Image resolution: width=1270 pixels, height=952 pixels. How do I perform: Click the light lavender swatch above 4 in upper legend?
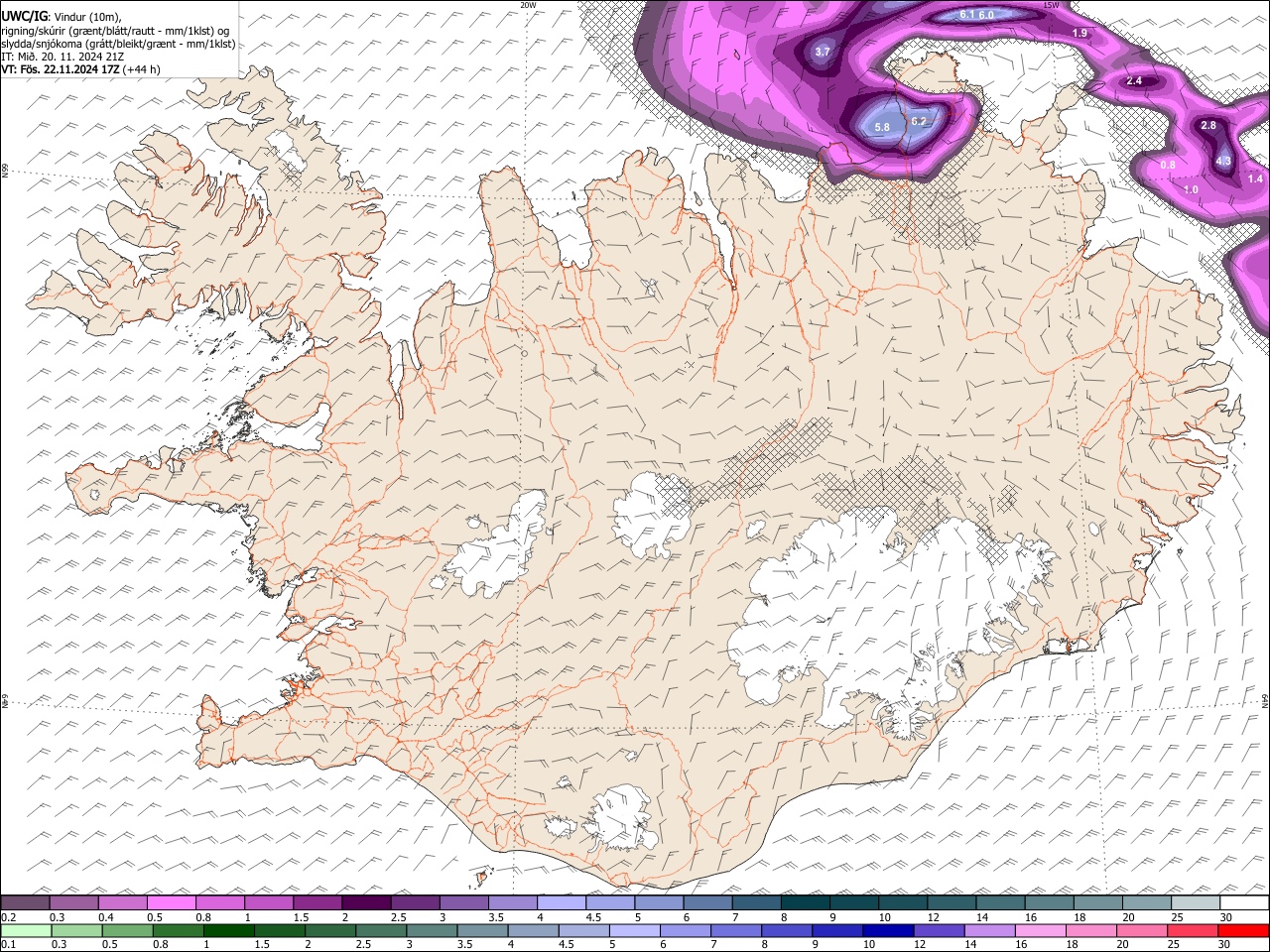562,902
